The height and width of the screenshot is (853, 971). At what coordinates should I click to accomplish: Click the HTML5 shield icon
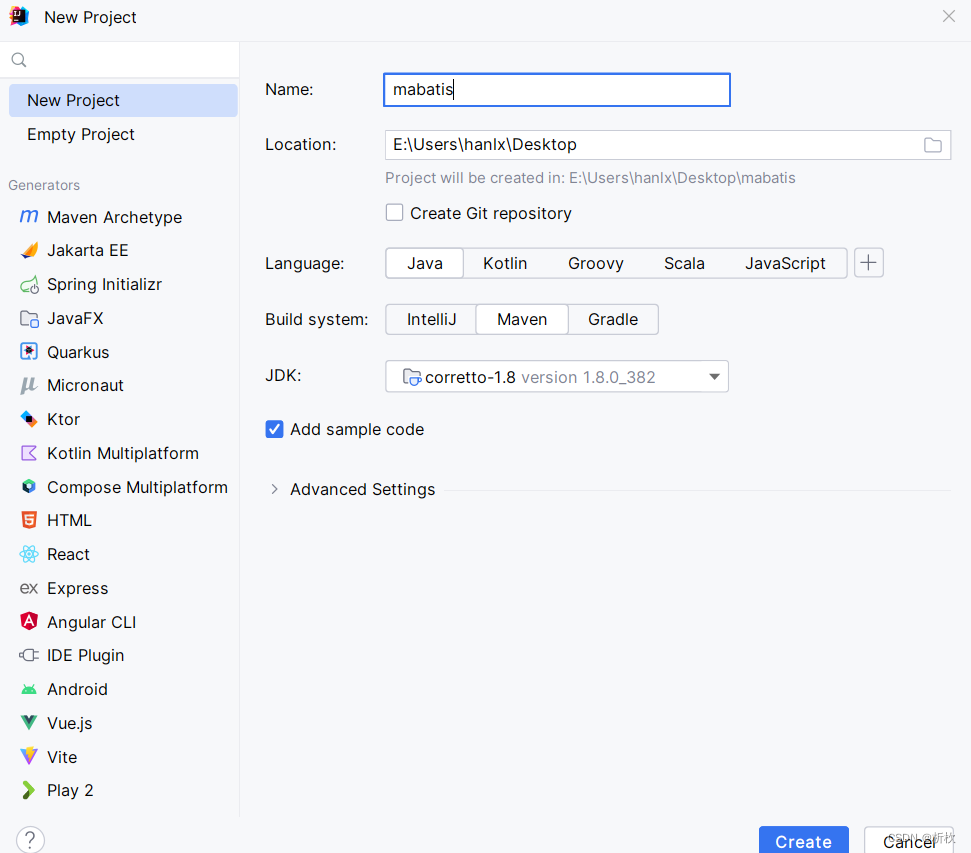point(29,520)
